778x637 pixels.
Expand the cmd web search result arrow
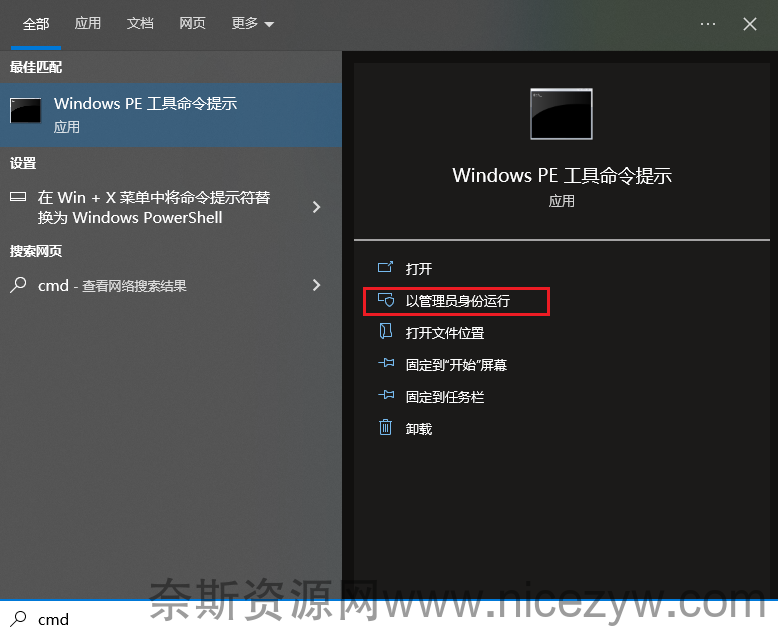[317, 285]
